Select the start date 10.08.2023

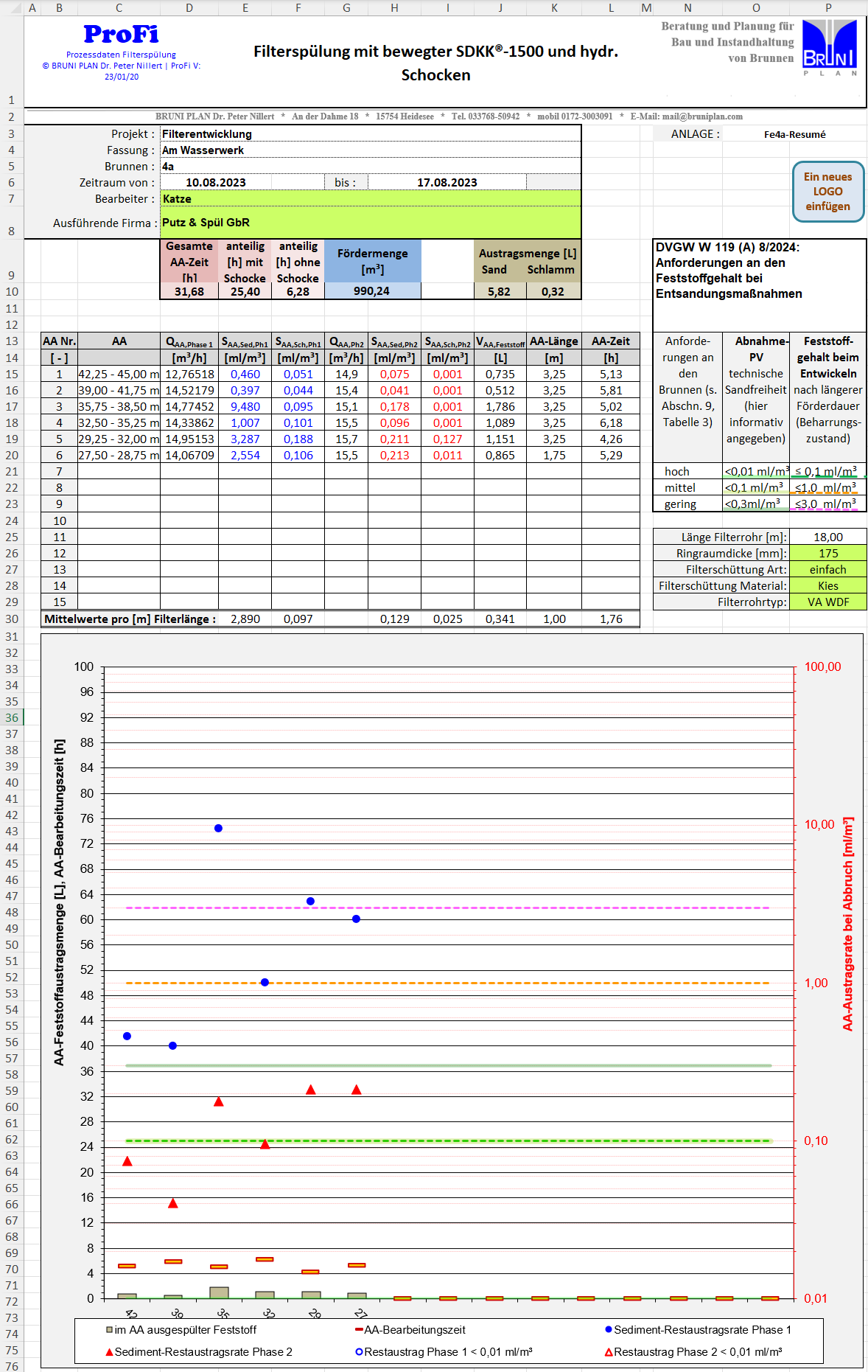(216, 183)
